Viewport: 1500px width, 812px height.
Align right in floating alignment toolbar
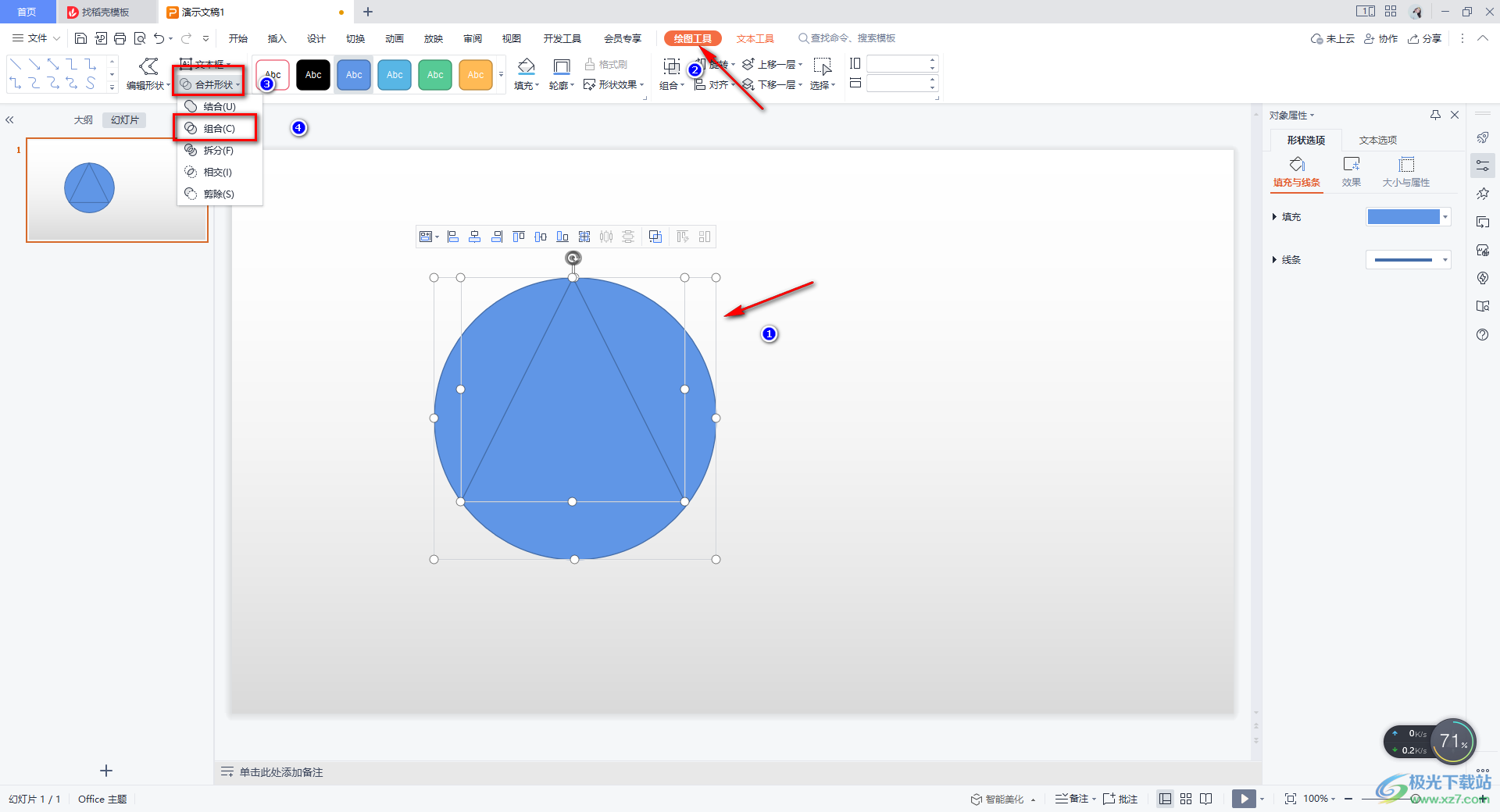point(497,237)
